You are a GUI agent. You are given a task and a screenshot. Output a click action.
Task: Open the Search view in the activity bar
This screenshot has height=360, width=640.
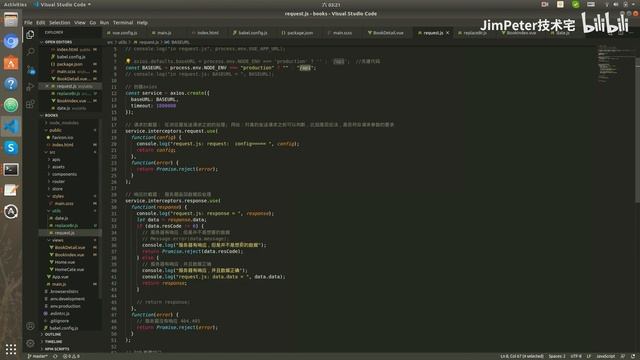tap(30, 52)
